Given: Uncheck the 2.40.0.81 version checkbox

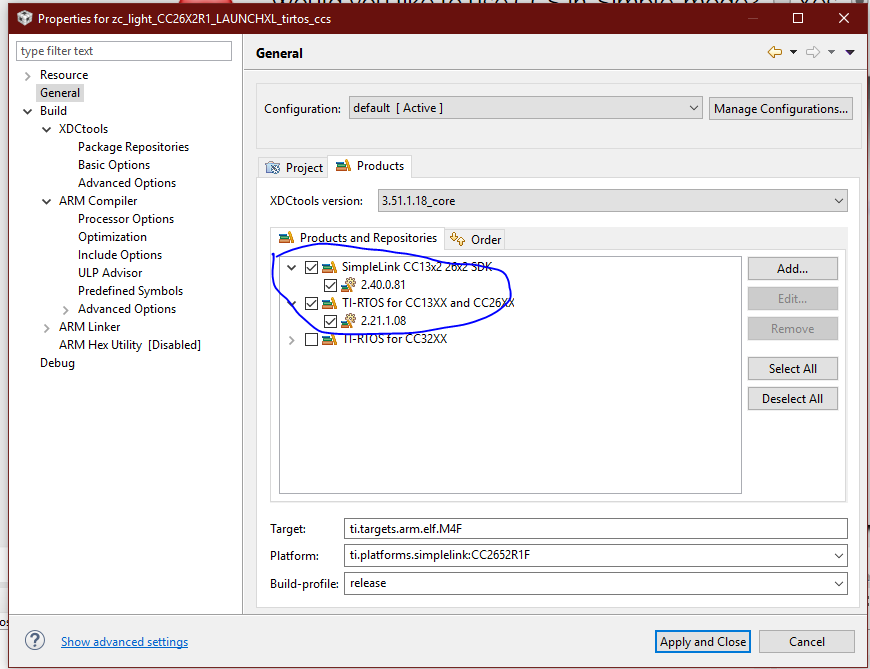Looking at the screenshot, I should click(330, 285).
